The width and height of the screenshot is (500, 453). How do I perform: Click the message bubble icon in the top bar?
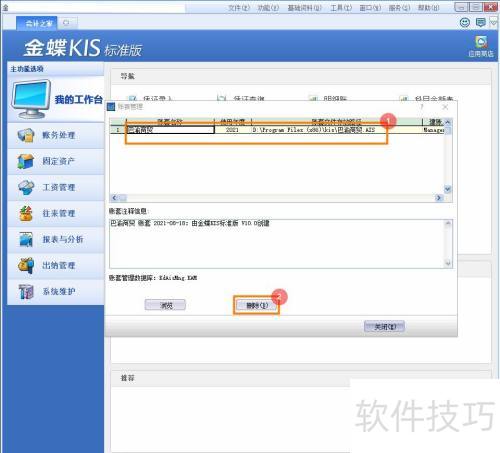[x=481, y=22]
